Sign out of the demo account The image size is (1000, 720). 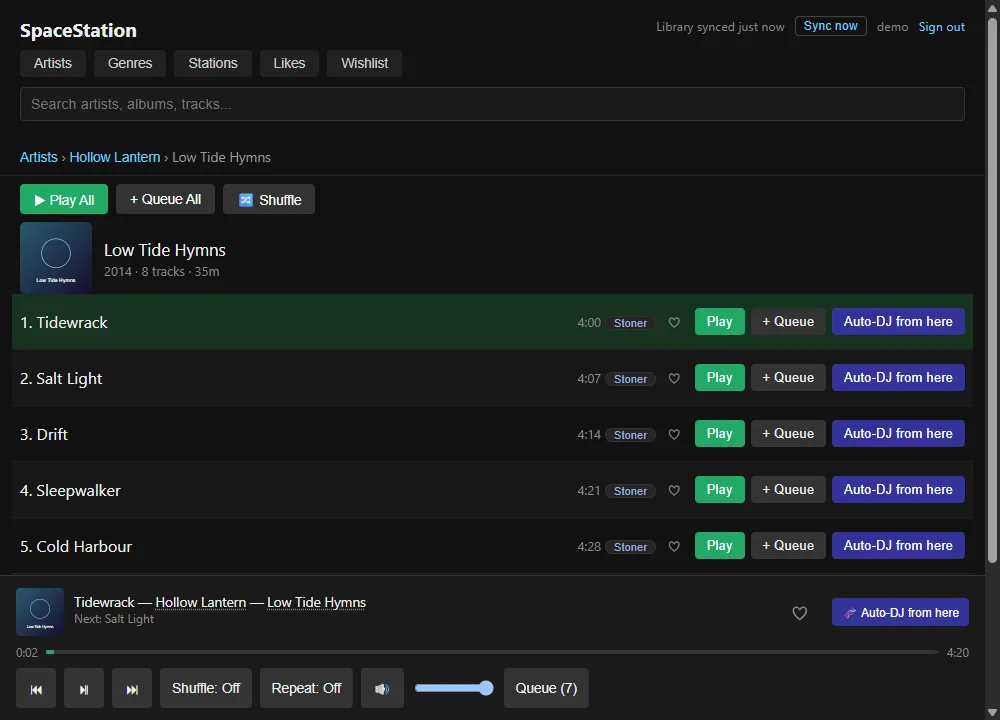coord(941,27)
